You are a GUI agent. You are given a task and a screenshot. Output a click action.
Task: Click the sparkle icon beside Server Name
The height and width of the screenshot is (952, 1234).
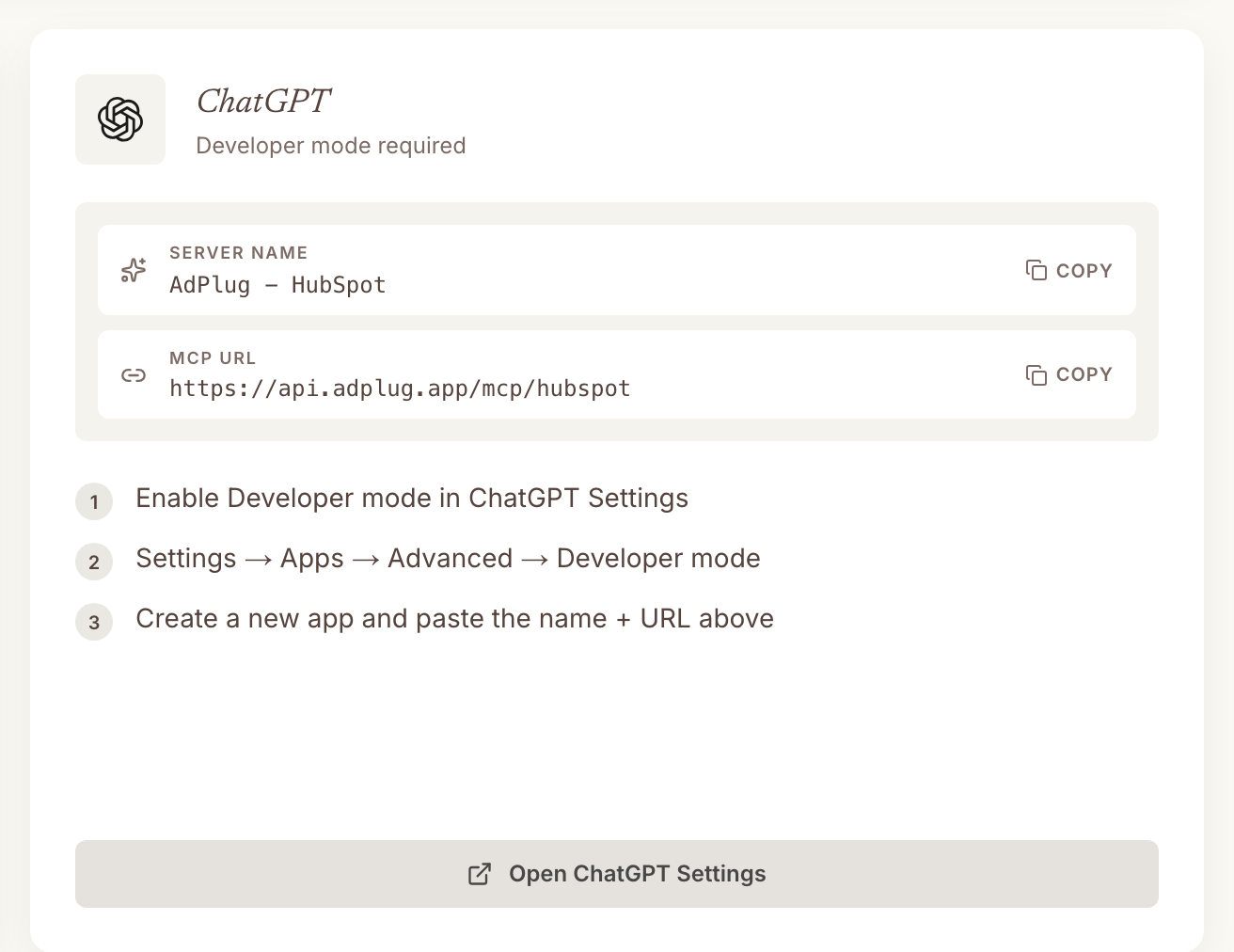click(134, 270)
